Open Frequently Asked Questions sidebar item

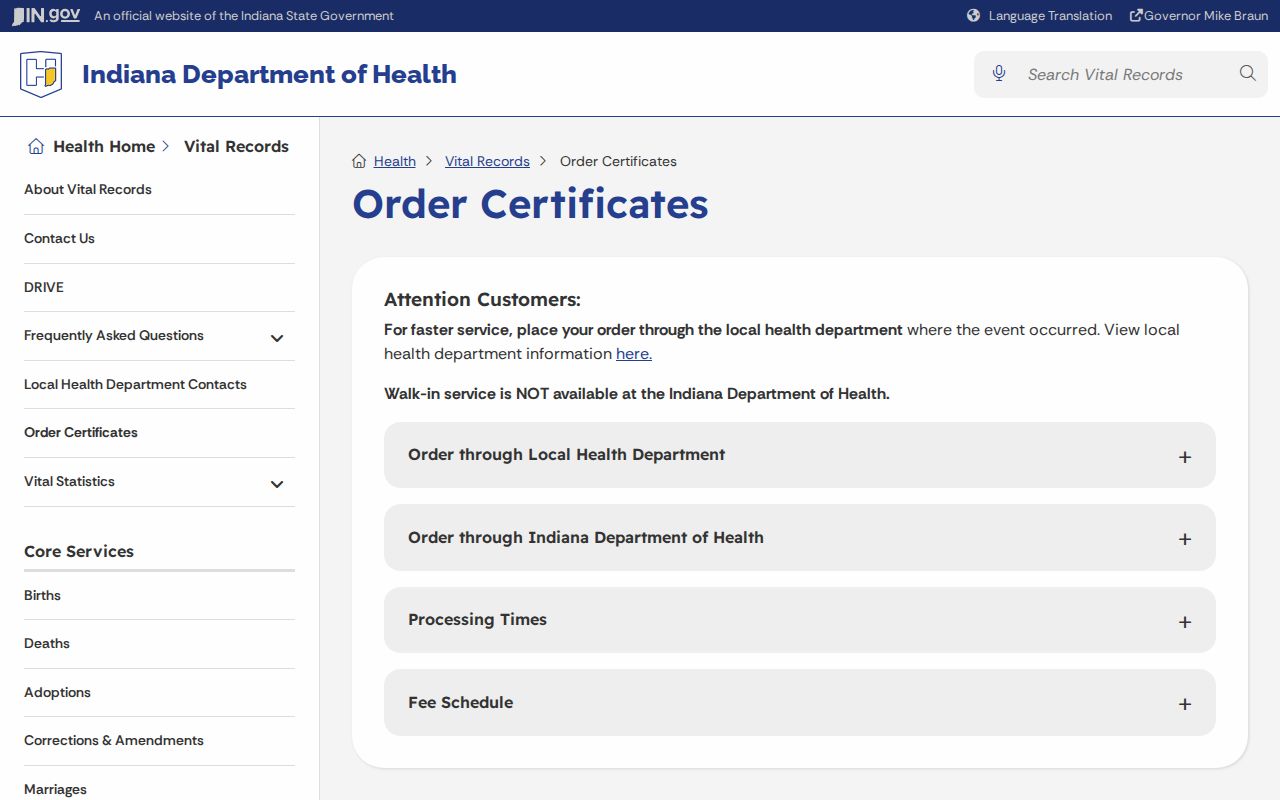pos(114,335)
